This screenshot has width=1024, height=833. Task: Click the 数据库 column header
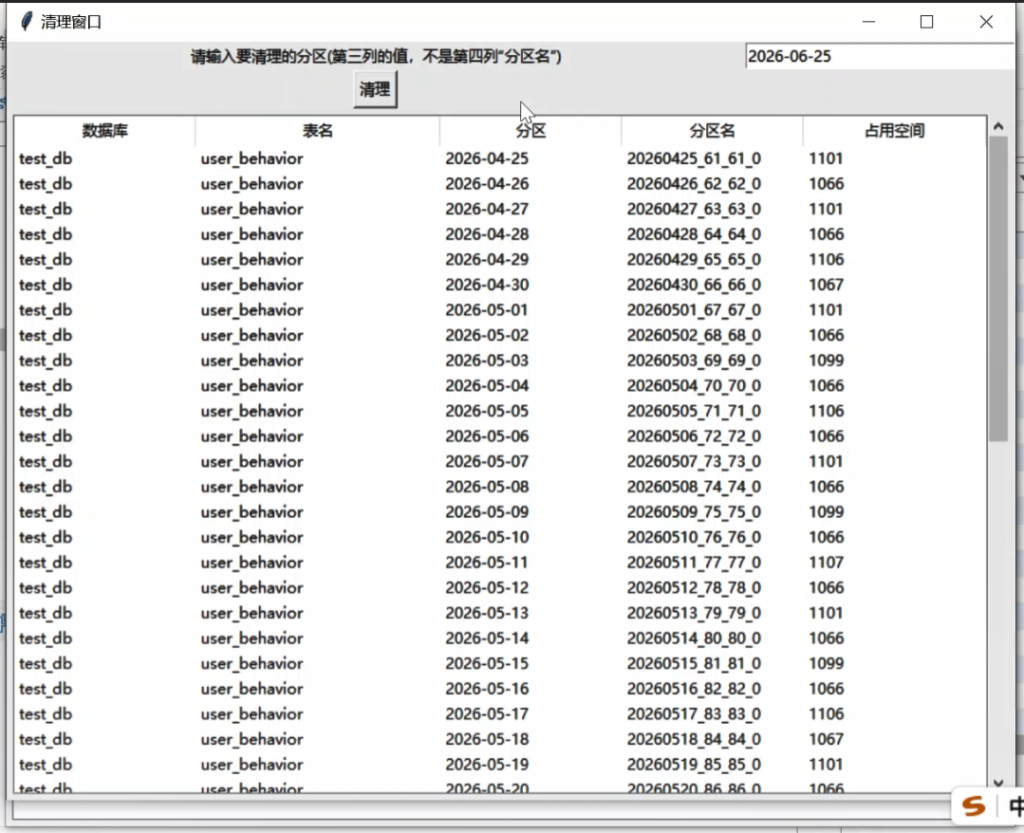tap(104, 131)
